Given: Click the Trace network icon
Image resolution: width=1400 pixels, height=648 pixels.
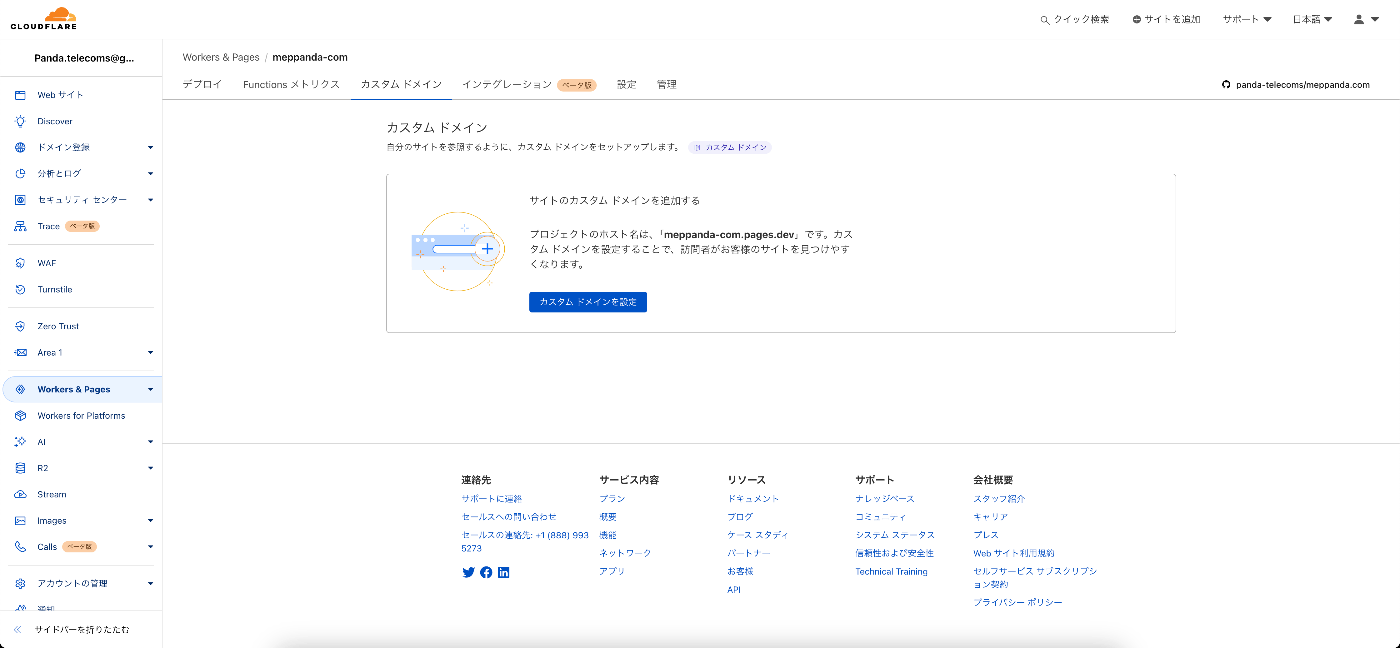Looking at the screenshot, I should pyautogui.click(x=20, y=226).
